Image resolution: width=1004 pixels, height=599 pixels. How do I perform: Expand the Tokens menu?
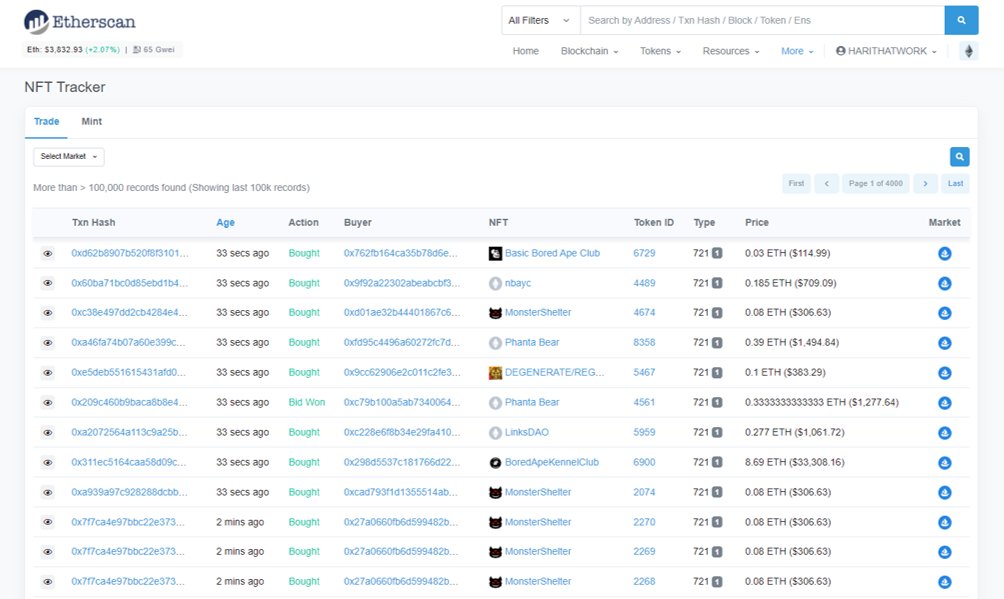pos(660,51)
